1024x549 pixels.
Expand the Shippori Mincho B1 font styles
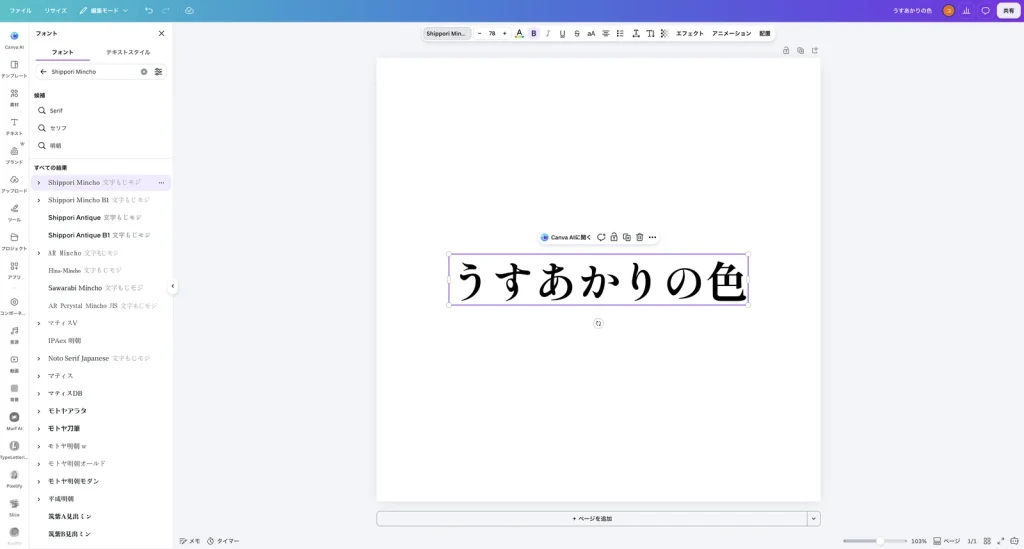pyautogui.click(x=39, y=200)
